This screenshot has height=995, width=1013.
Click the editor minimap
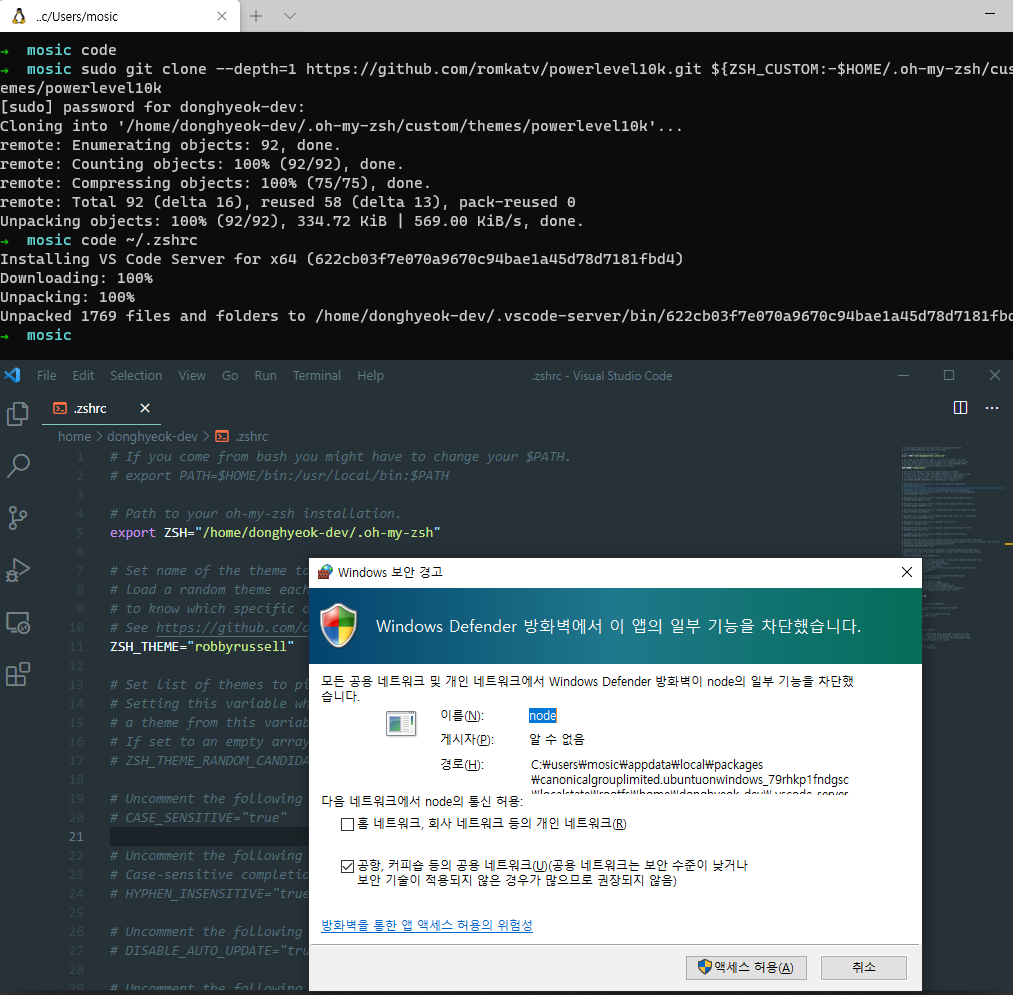[x=953, y=549]
